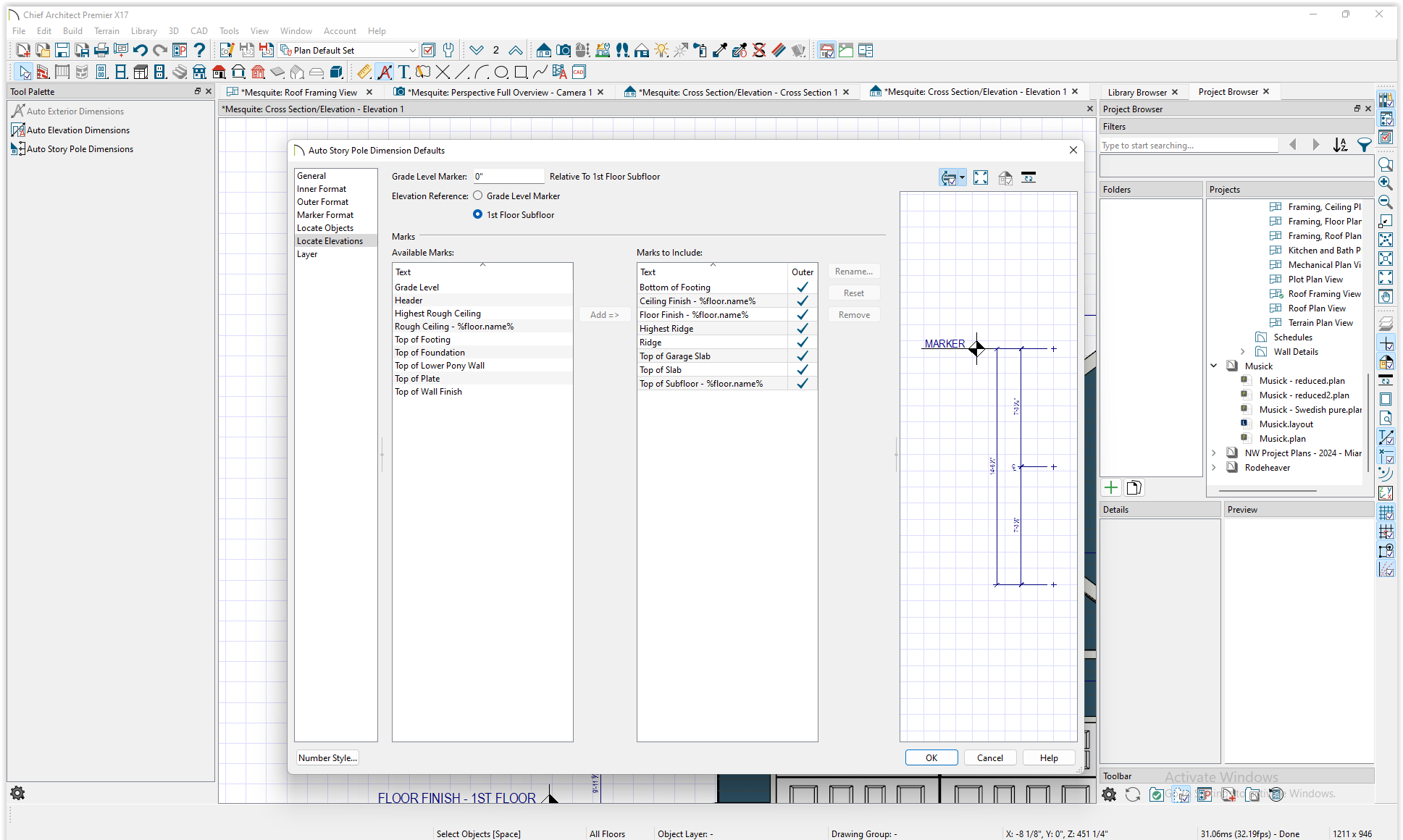Screen dimensions: 1403x840
Task: Expand the Rodeheaver project node
Action: [1214, 468]
